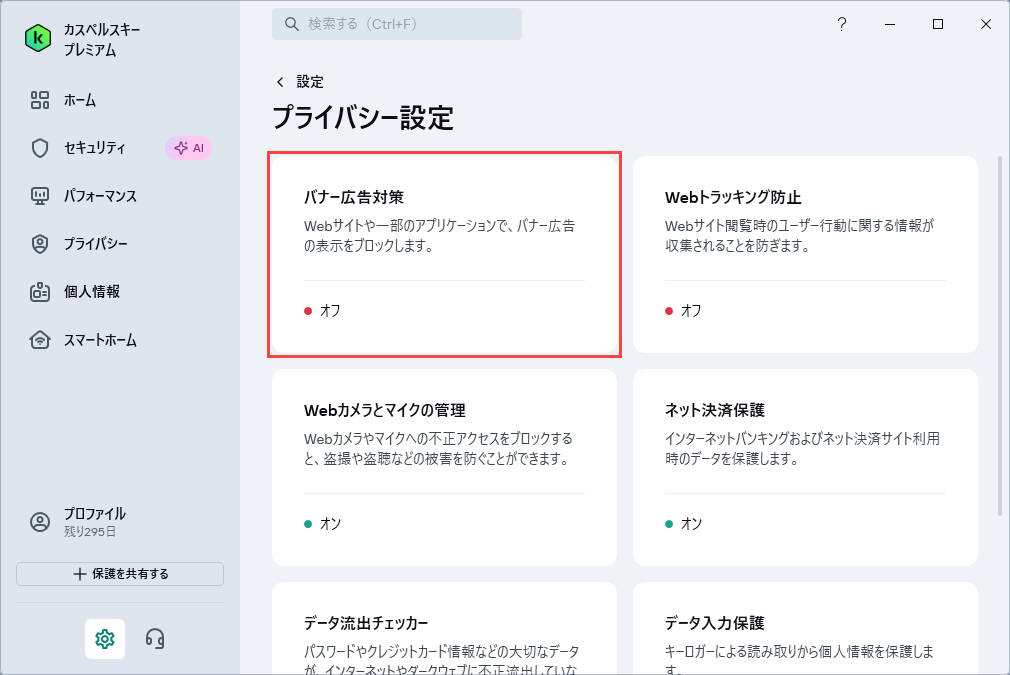
Task: Click the 設定 breadcrumb link
Action: [310, 82]
